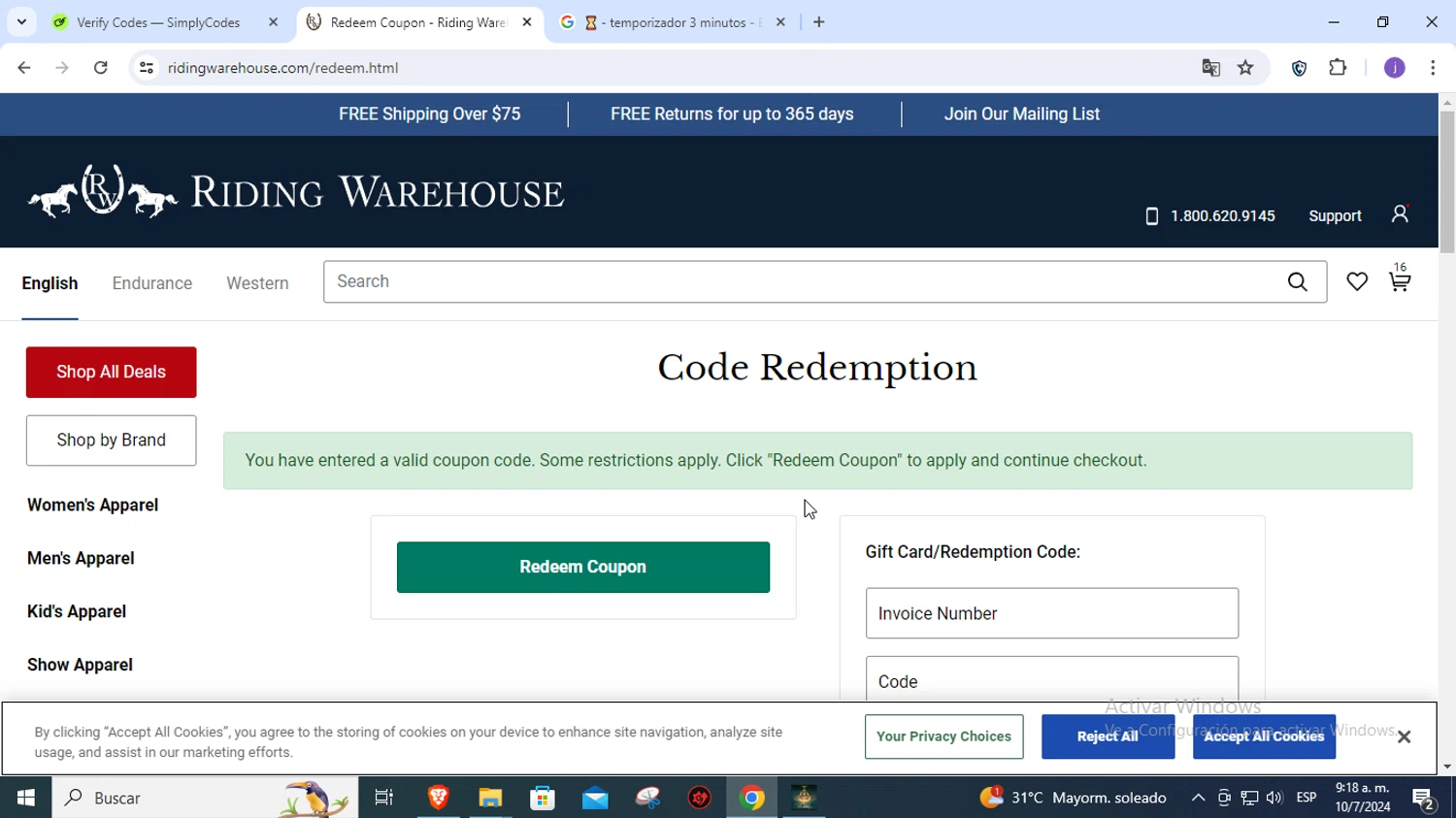Open the shopping cart icon
Viewport: 1456px width, 818px height.
(1399, 280)
